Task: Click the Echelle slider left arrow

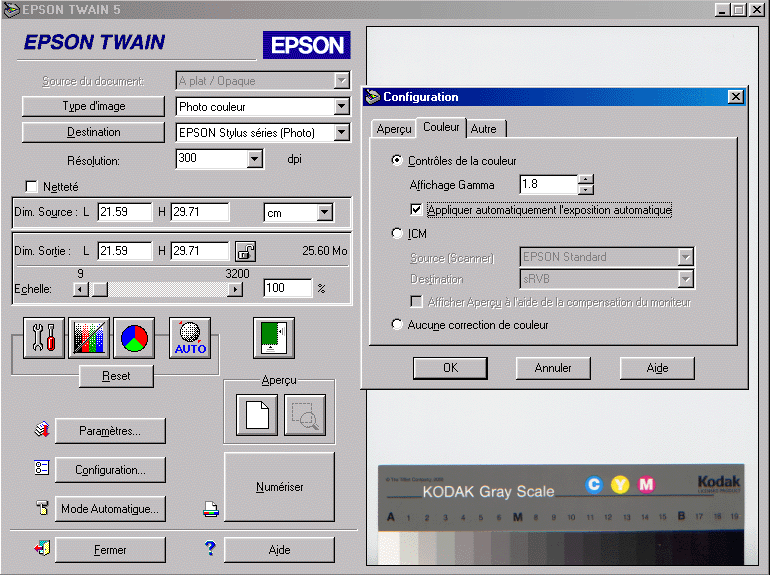Action: [80, 289]
